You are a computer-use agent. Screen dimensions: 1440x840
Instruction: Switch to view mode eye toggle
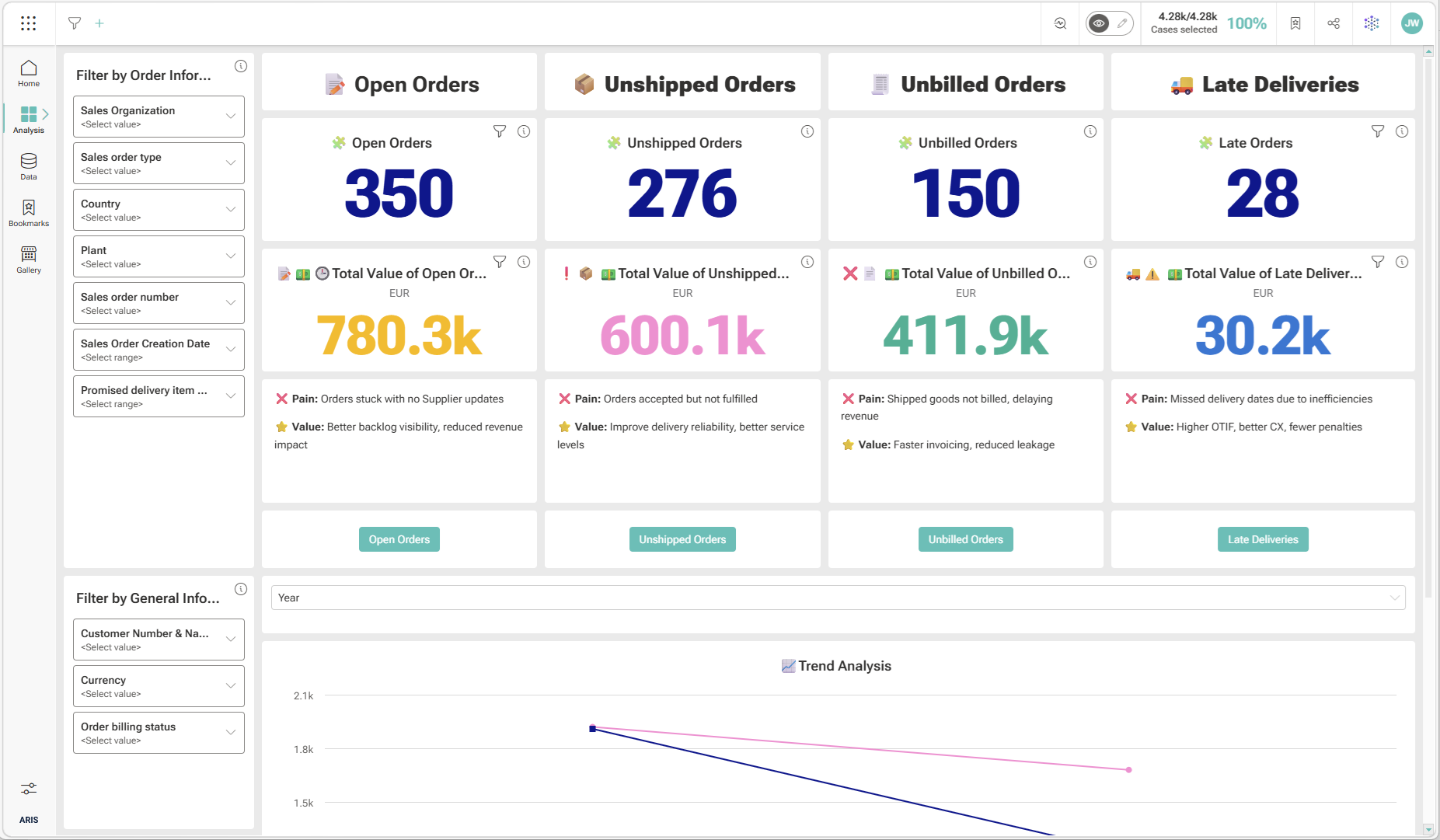pyautogui.click(x=1099, y=23)
